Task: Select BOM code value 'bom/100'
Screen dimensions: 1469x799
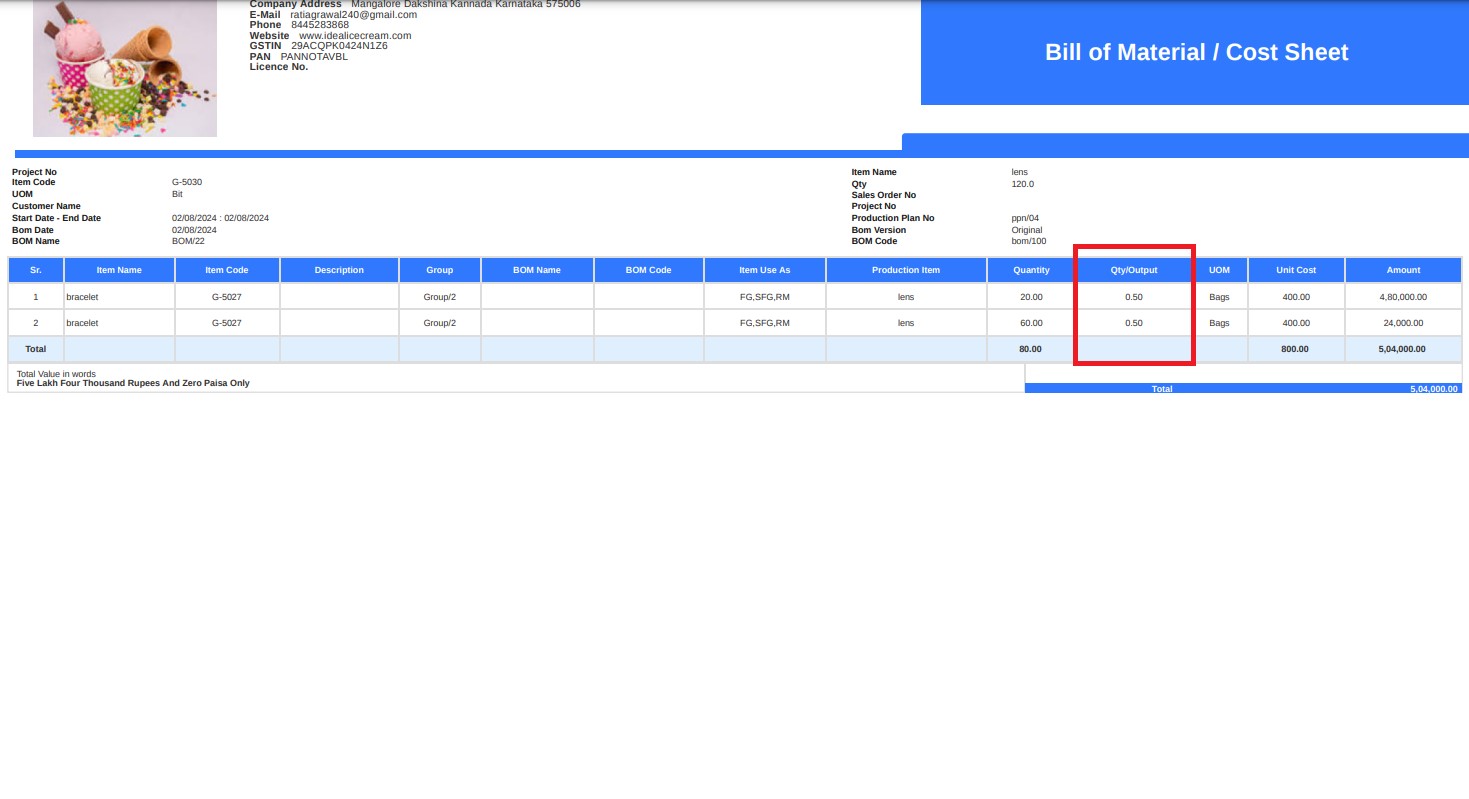Action: [x=1029, y=241]
